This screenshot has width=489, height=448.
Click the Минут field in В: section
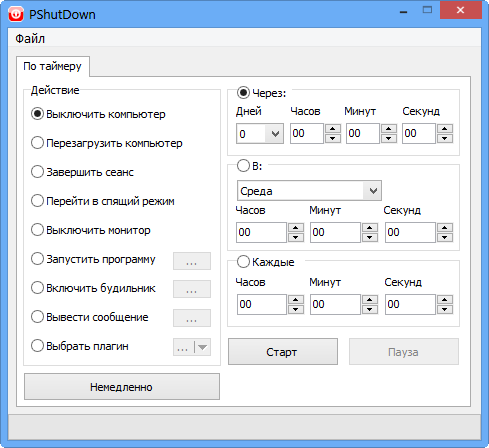(x=335, y=232)
